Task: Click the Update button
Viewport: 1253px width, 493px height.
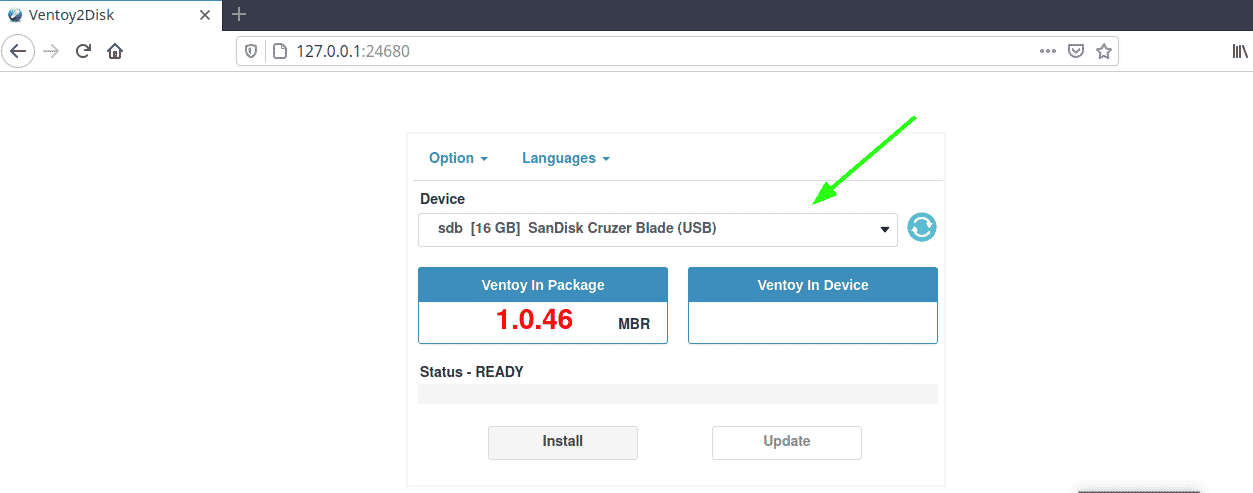Action: coord(787,442)
